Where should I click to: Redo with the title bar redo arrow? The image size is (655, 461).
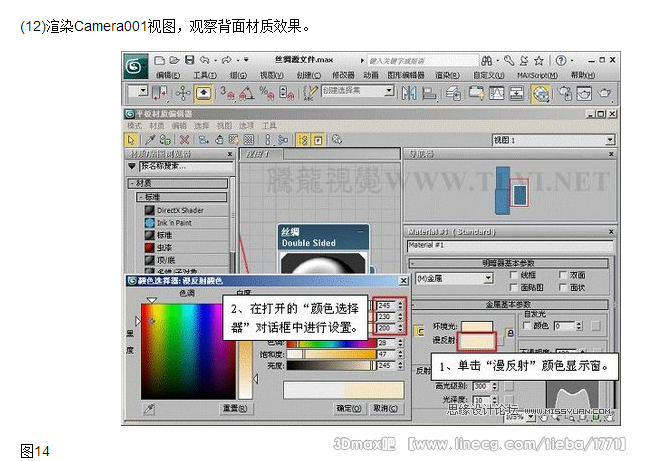[x=226, y=60]
